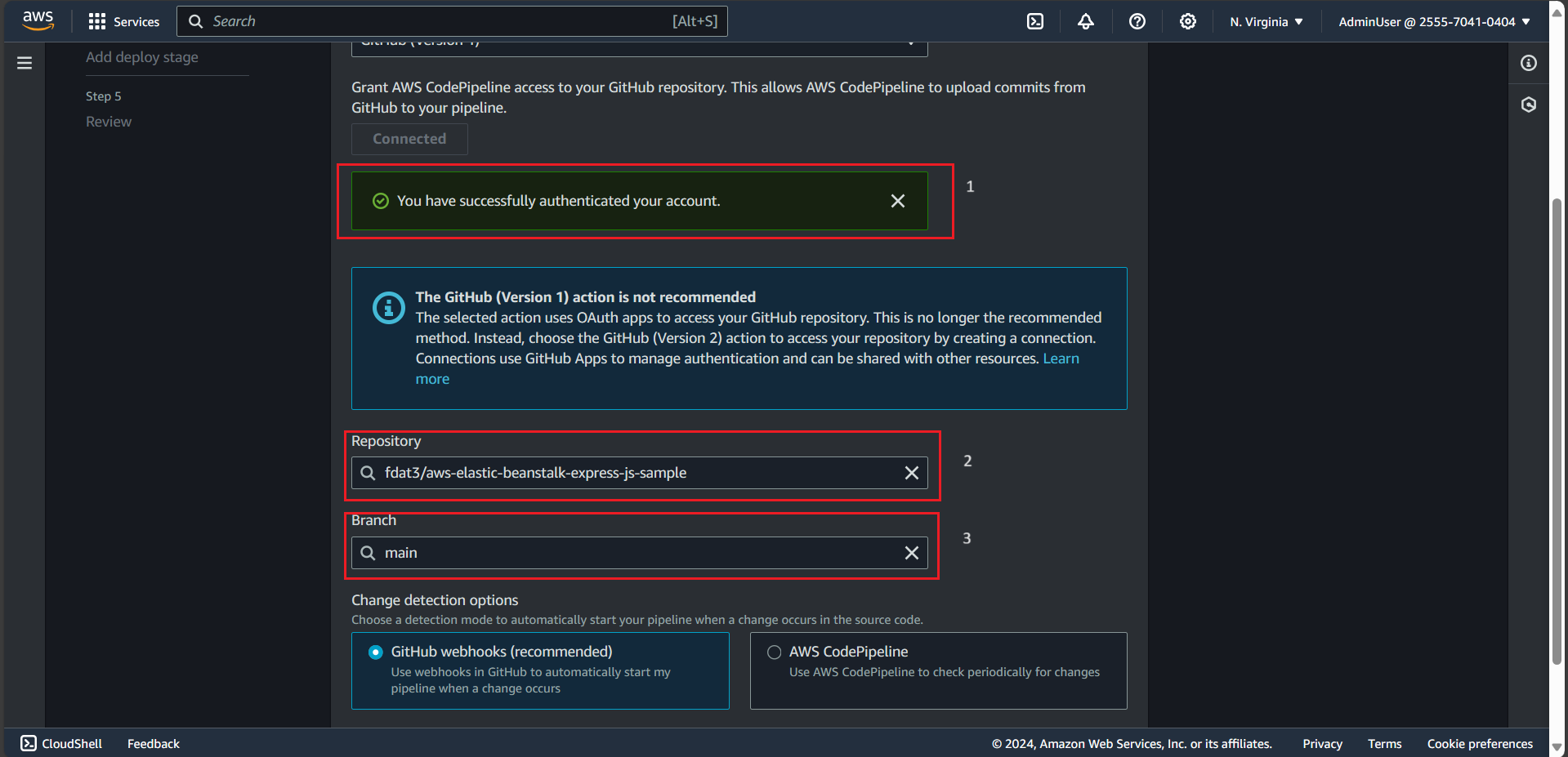
Task: Click the Repository input field
Action: pyautogui.click(x=639, y=473)
